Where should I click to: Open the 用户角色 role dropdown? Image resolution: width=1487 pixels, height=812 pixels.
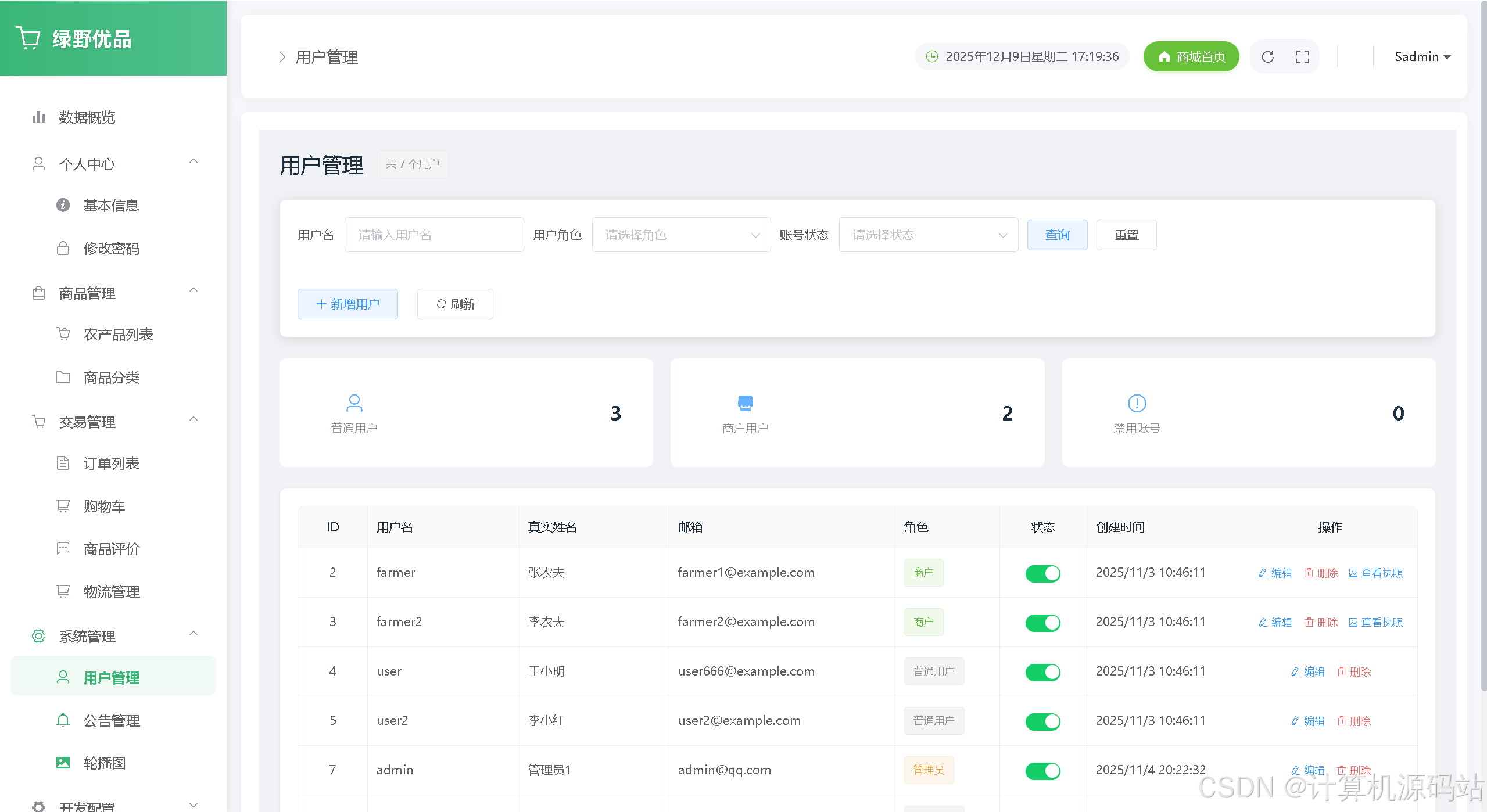click(681, 235)
